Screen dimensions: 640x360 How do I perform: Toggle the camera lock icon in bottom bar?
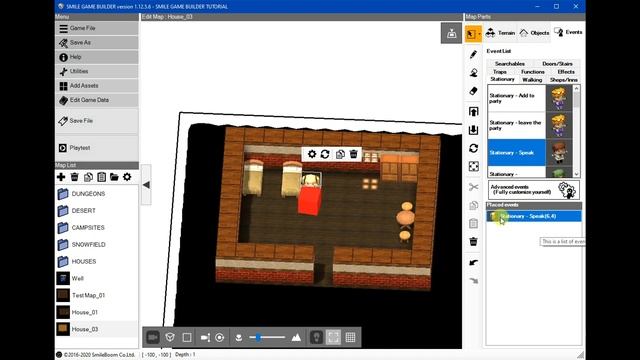click(205, 337)
